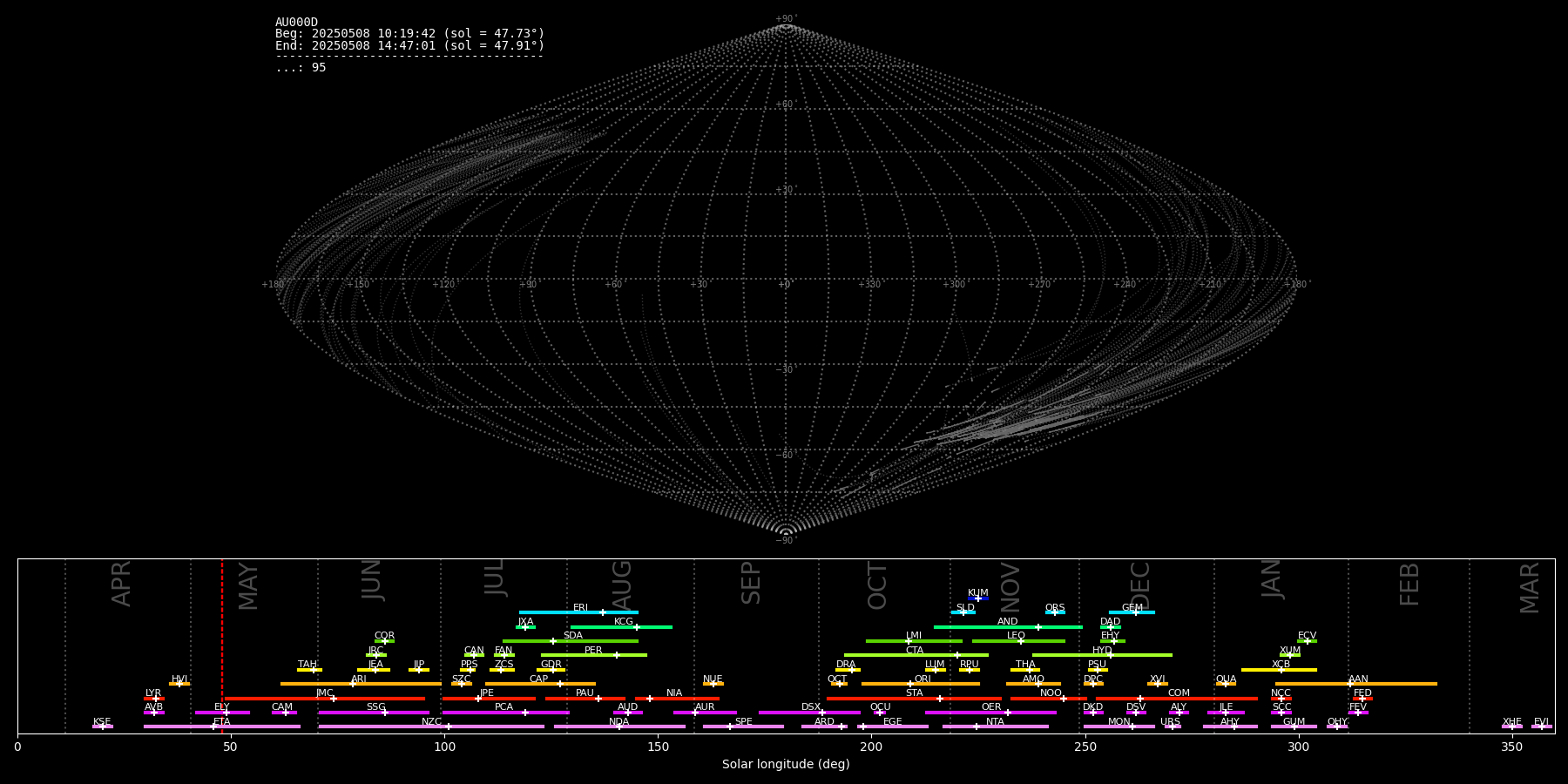Click the red STA activity bar
This screenshot has height=784, width=1568.
pyautogui.click(x=914, y=699)
